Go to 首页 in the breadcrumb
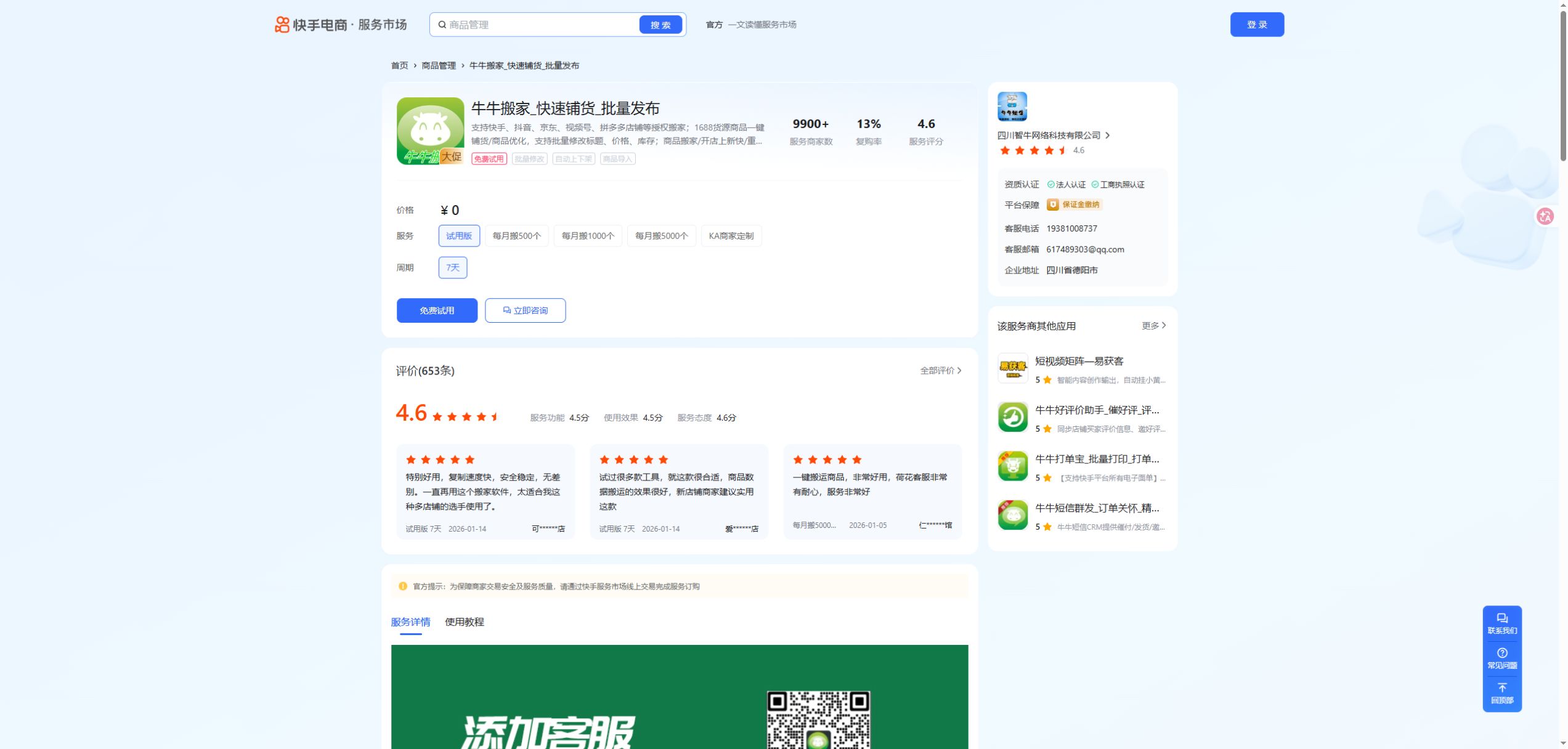Viewport: 1568px width, 749px height. pos(399,65)
